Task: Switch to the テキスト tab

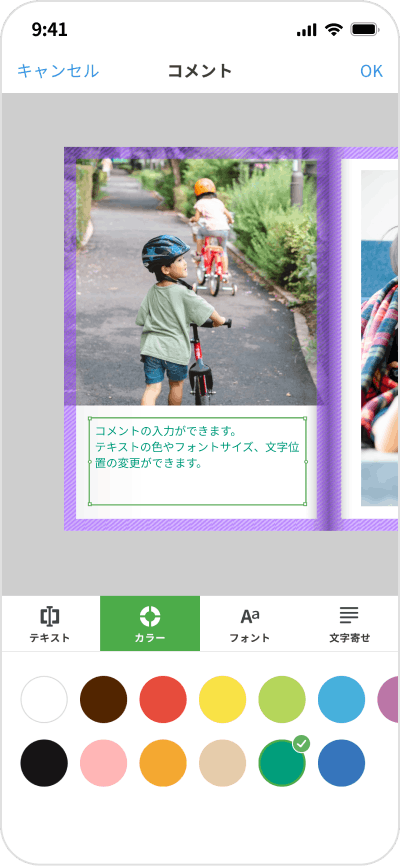Action: (50, 624)
